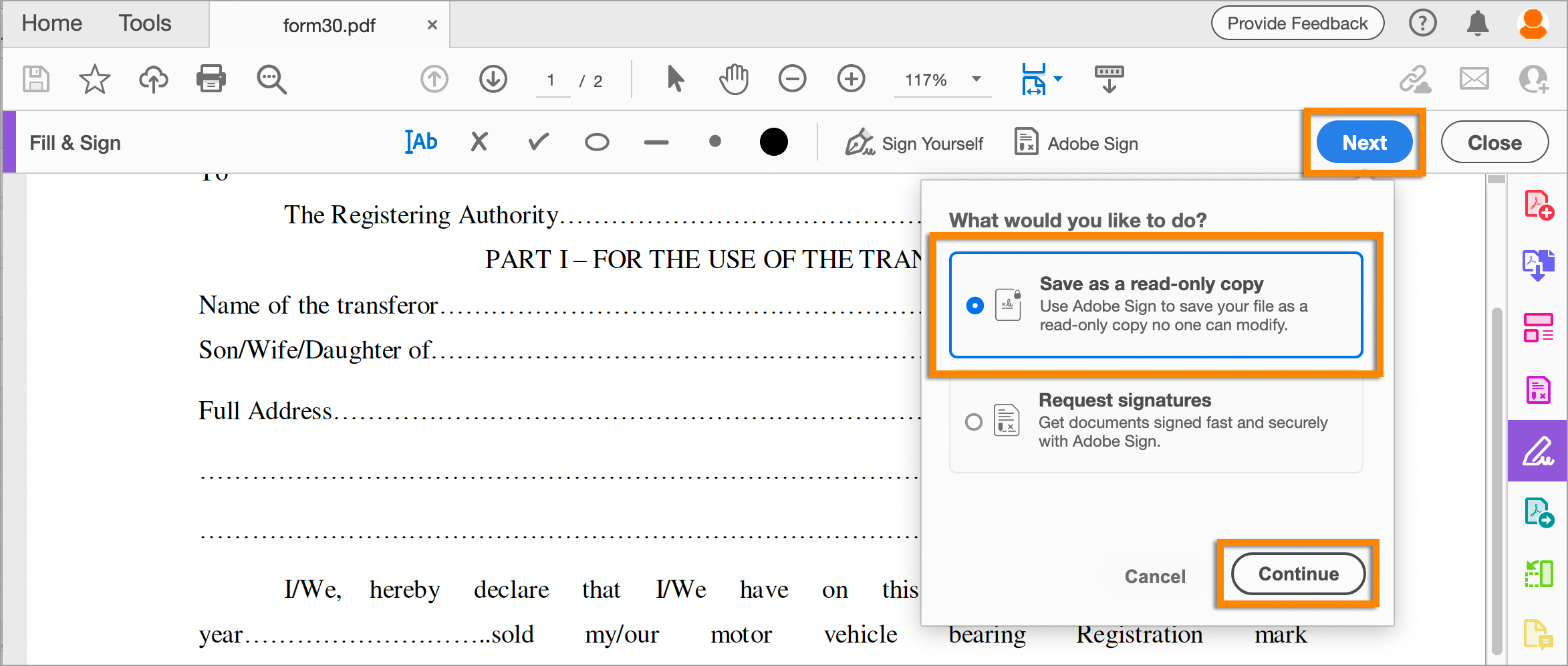
Task: Open the read mode toolbar icon
Action: click(1109, 79)
